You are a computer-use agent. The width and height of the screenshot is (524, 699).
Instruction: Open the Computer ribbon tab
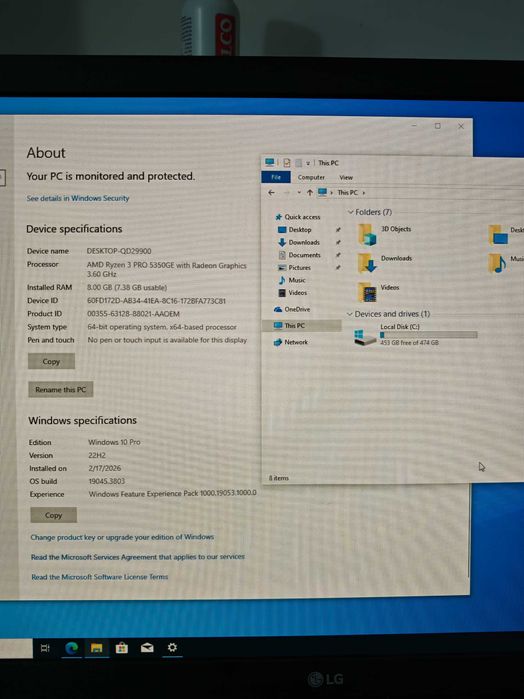(x=311, y=177)
